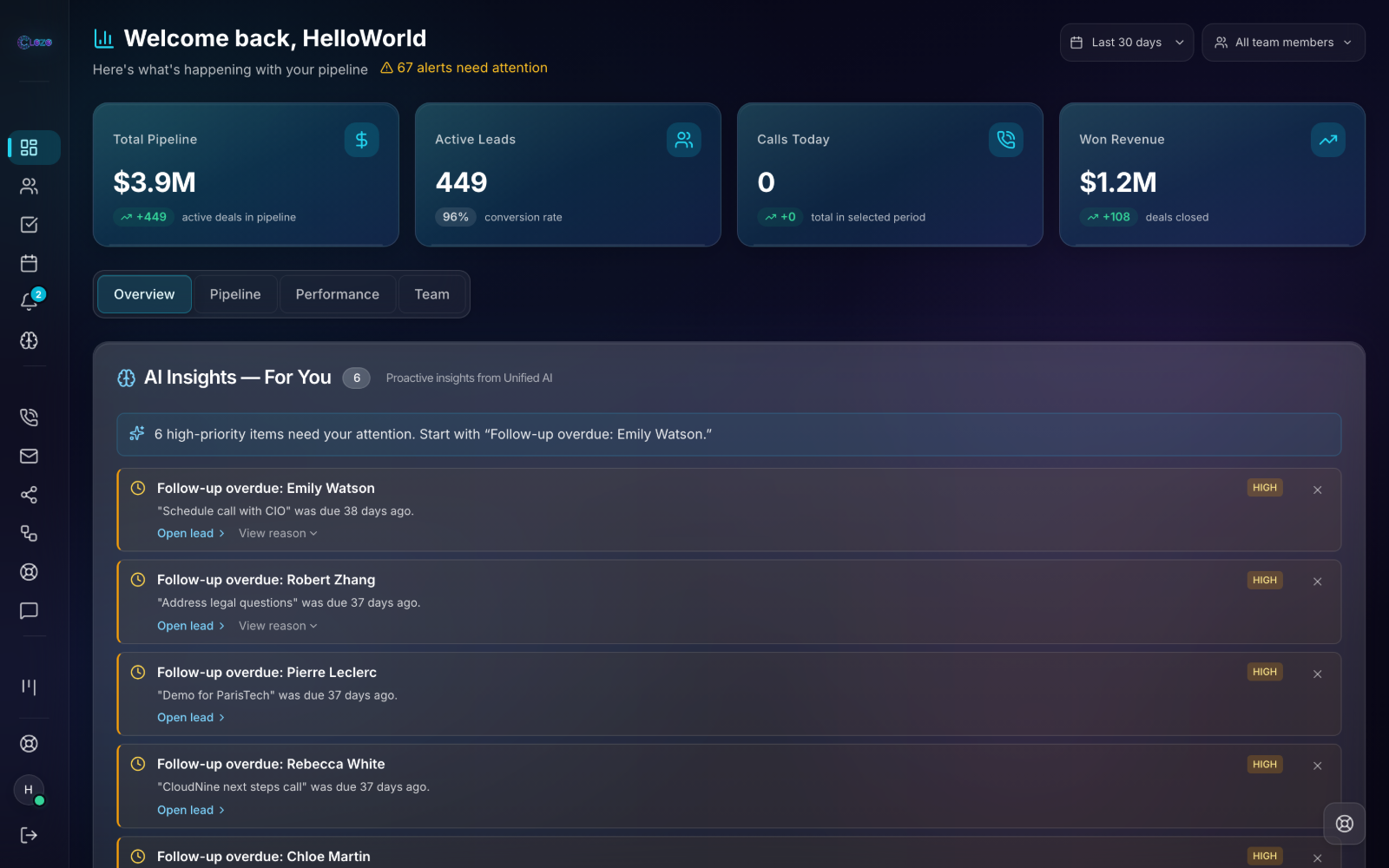Click the insights count badge showing 6

point(356,378)
